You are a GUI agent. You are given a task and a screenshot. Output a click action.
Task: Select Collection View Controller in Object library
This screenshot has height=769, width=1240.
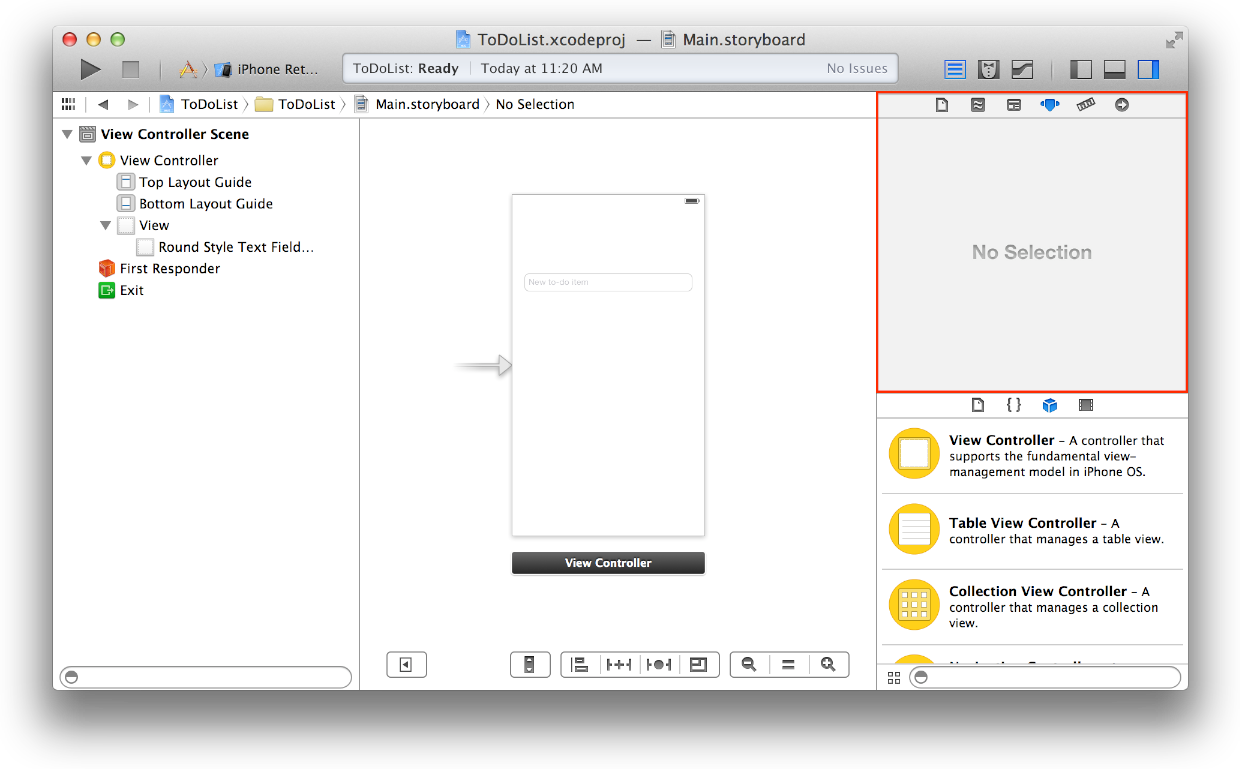click(x=1032, y=606)
